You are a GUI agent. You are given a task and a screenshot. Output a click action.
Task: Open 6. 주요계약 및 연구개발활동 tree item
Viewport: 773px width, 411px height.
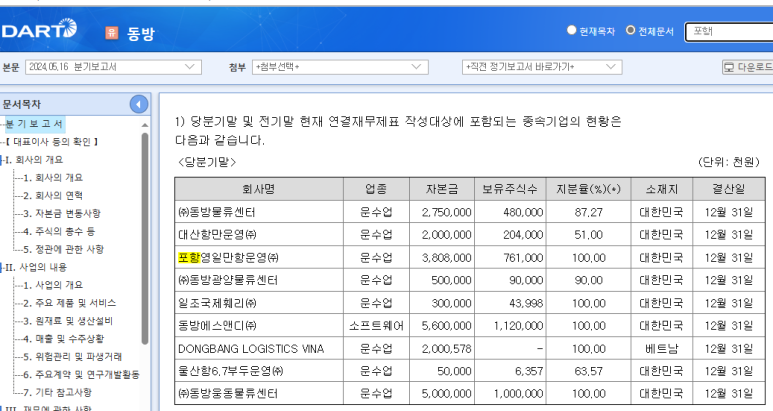click(x=81, y=375)
